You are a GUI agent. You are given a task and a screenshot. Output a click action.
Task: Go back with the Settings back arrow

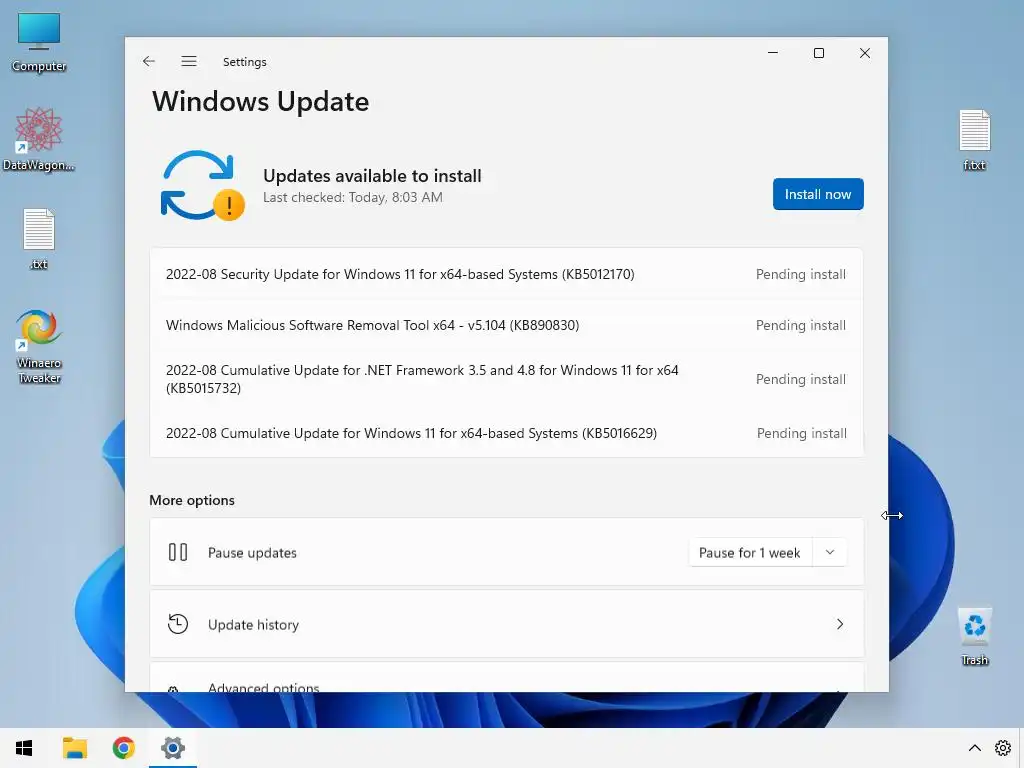[x=149, y=61]
